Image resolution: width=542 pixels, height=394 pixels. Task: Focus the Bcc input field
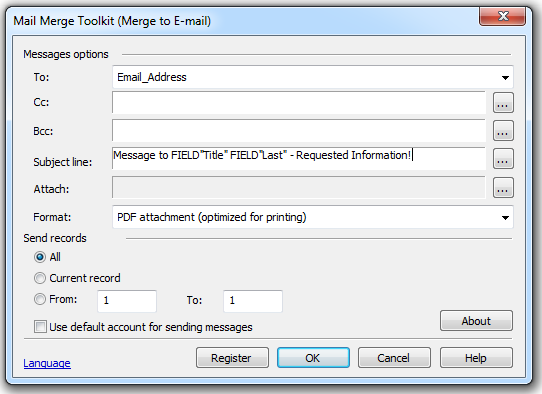pyautogui.click(x=299, y=131)
